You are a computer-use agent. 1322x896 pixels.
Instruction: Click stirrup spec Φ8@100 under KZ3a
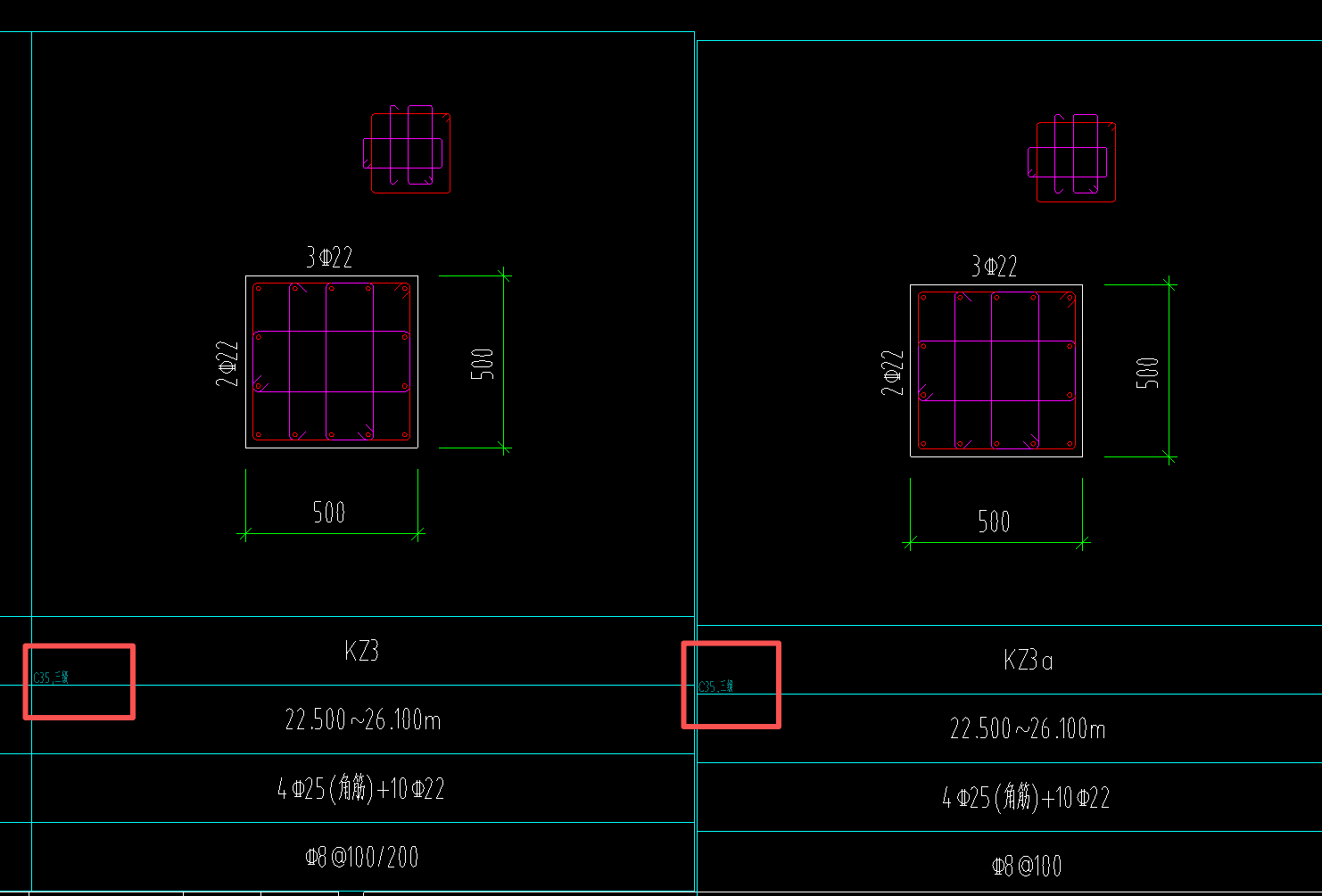1027,866
